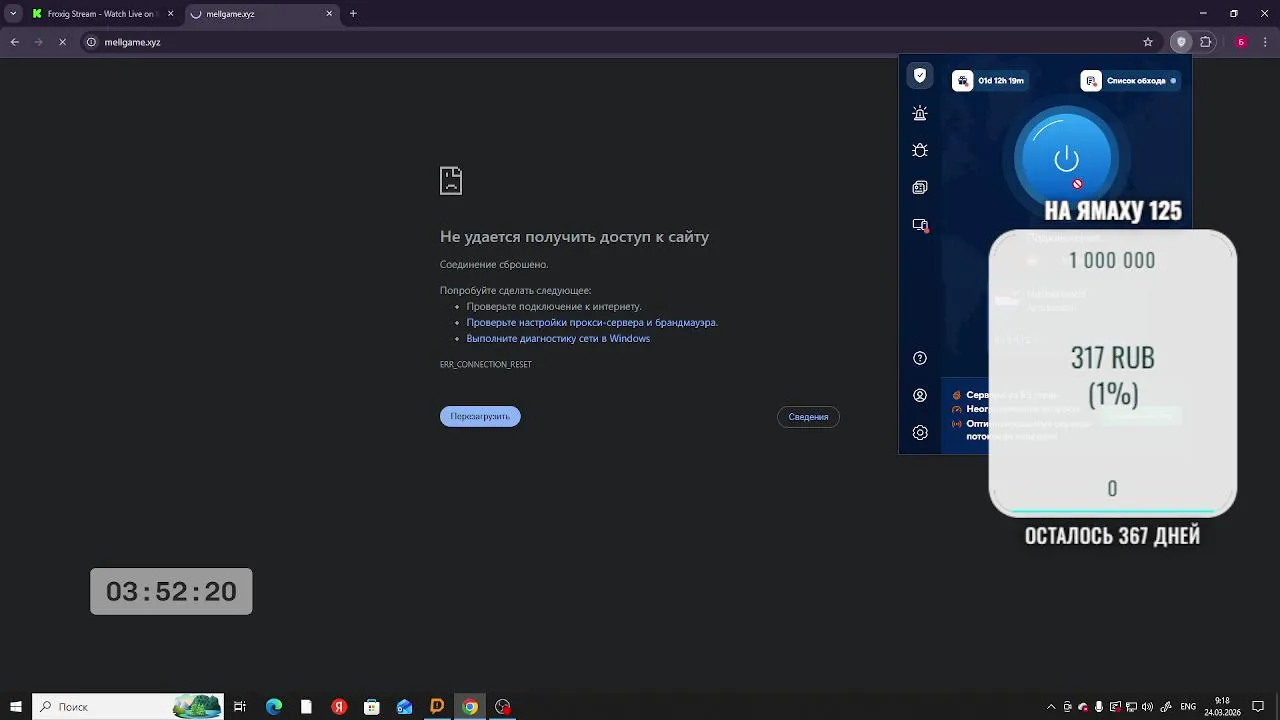Open the clock showing 9:18

1222,707
